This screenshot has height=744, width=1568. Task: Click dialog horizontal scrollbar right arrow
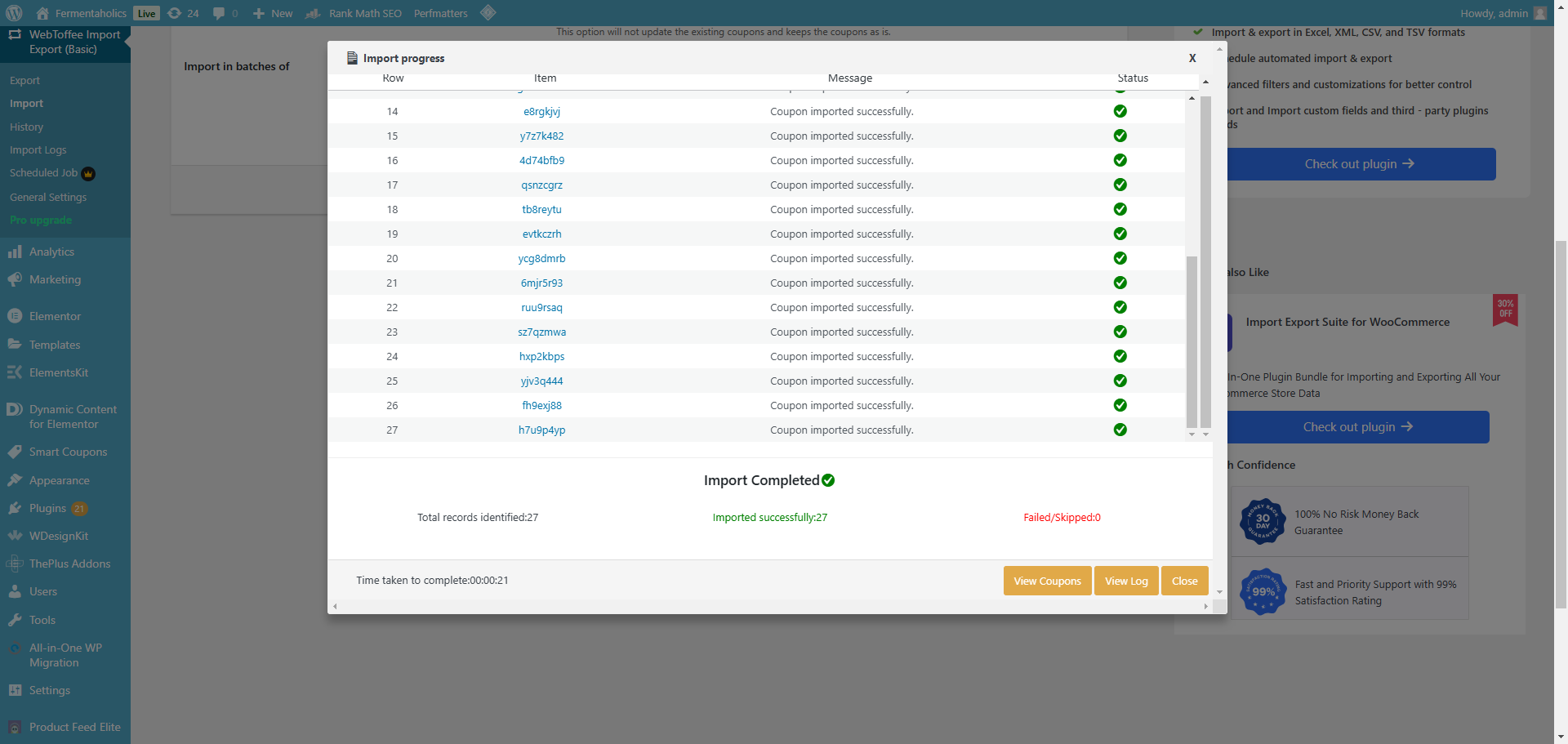tap(1205, 606)
